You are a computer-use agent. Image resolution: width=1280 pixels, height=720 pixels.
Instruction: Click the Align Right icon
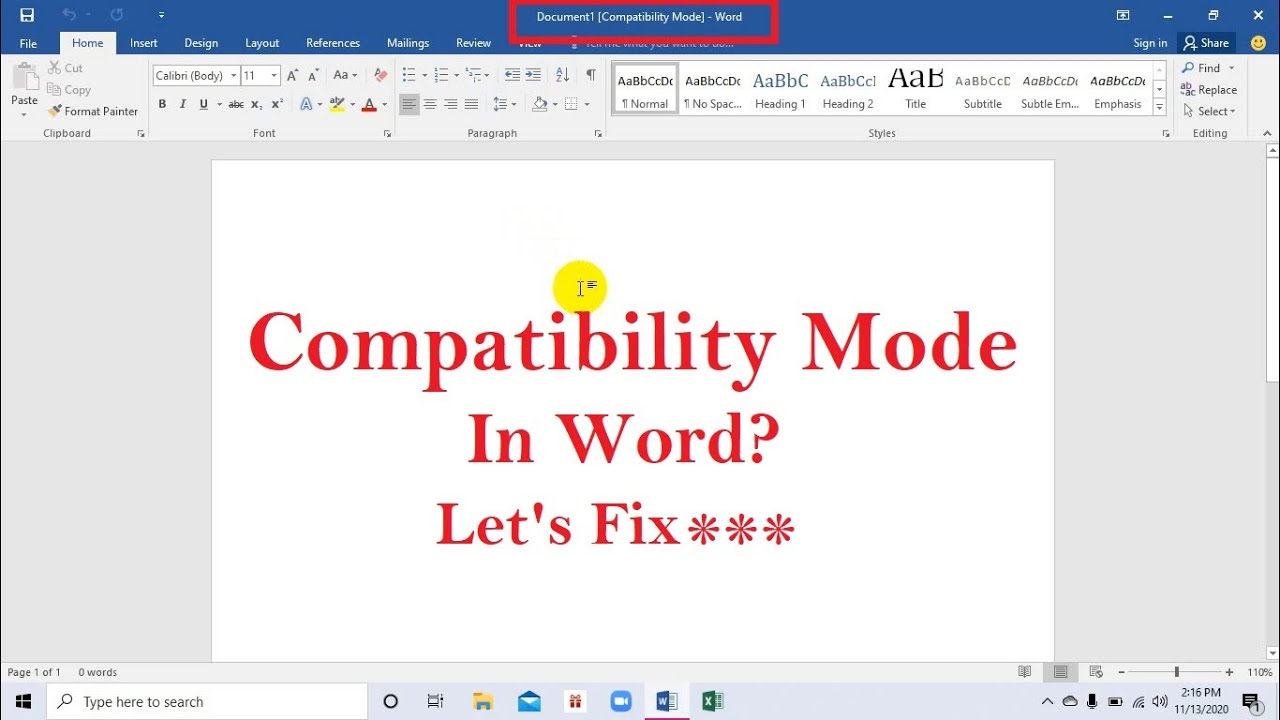point(451,104)
